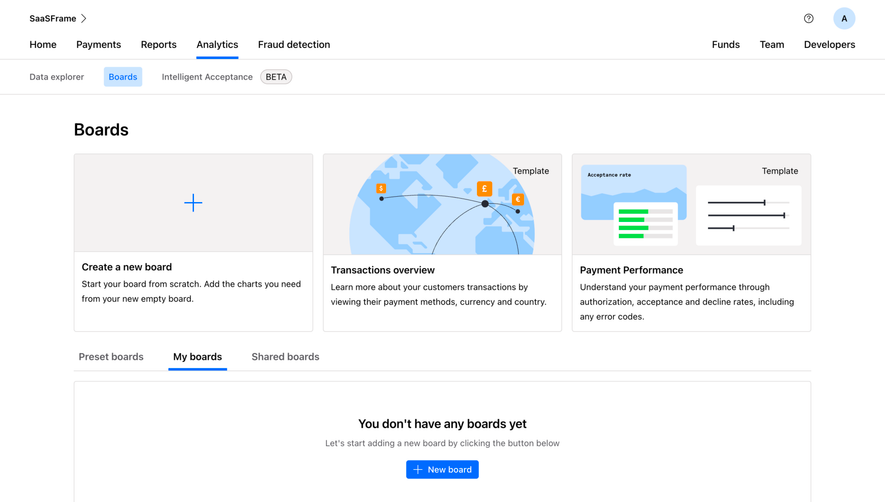This screenshot has height=502, width=885.
Task: Open the Reports page
Action: (159, 45)
